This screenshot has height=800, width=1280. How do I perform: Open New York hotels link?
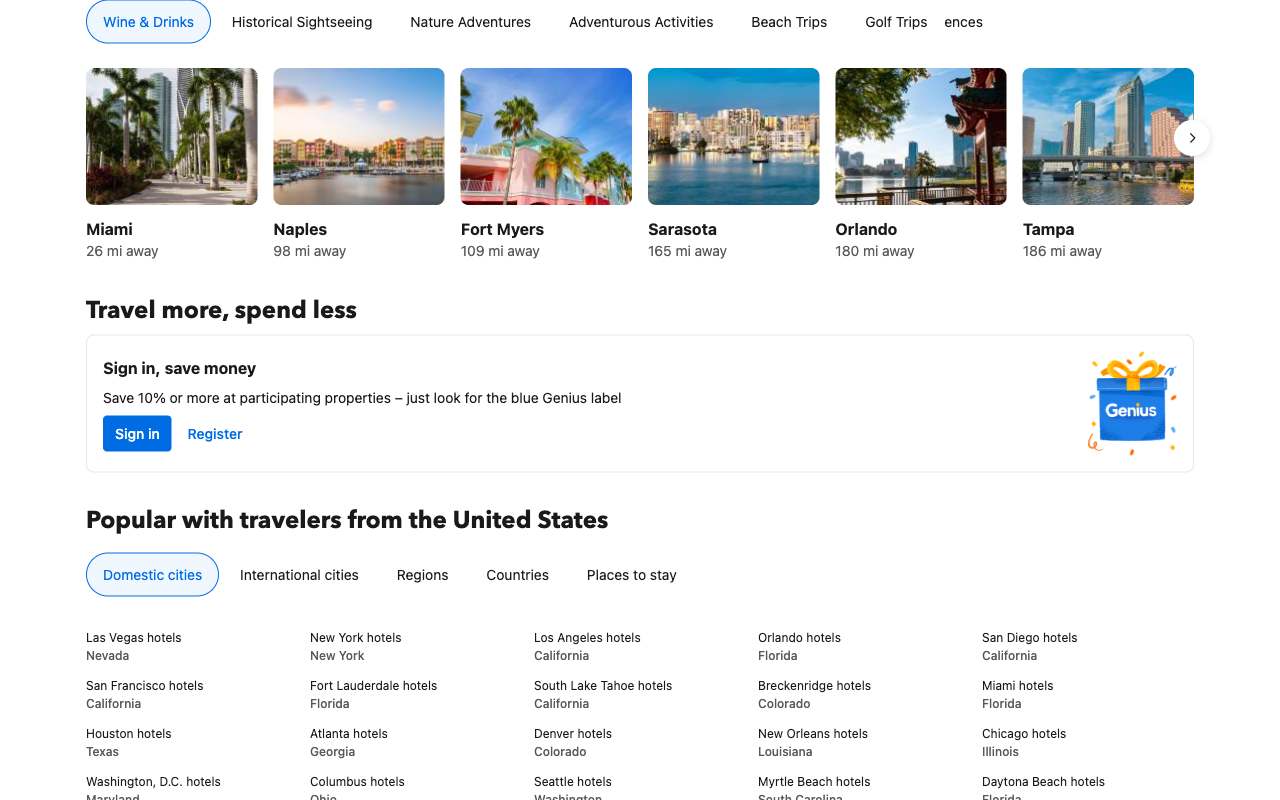pos(356,638)
